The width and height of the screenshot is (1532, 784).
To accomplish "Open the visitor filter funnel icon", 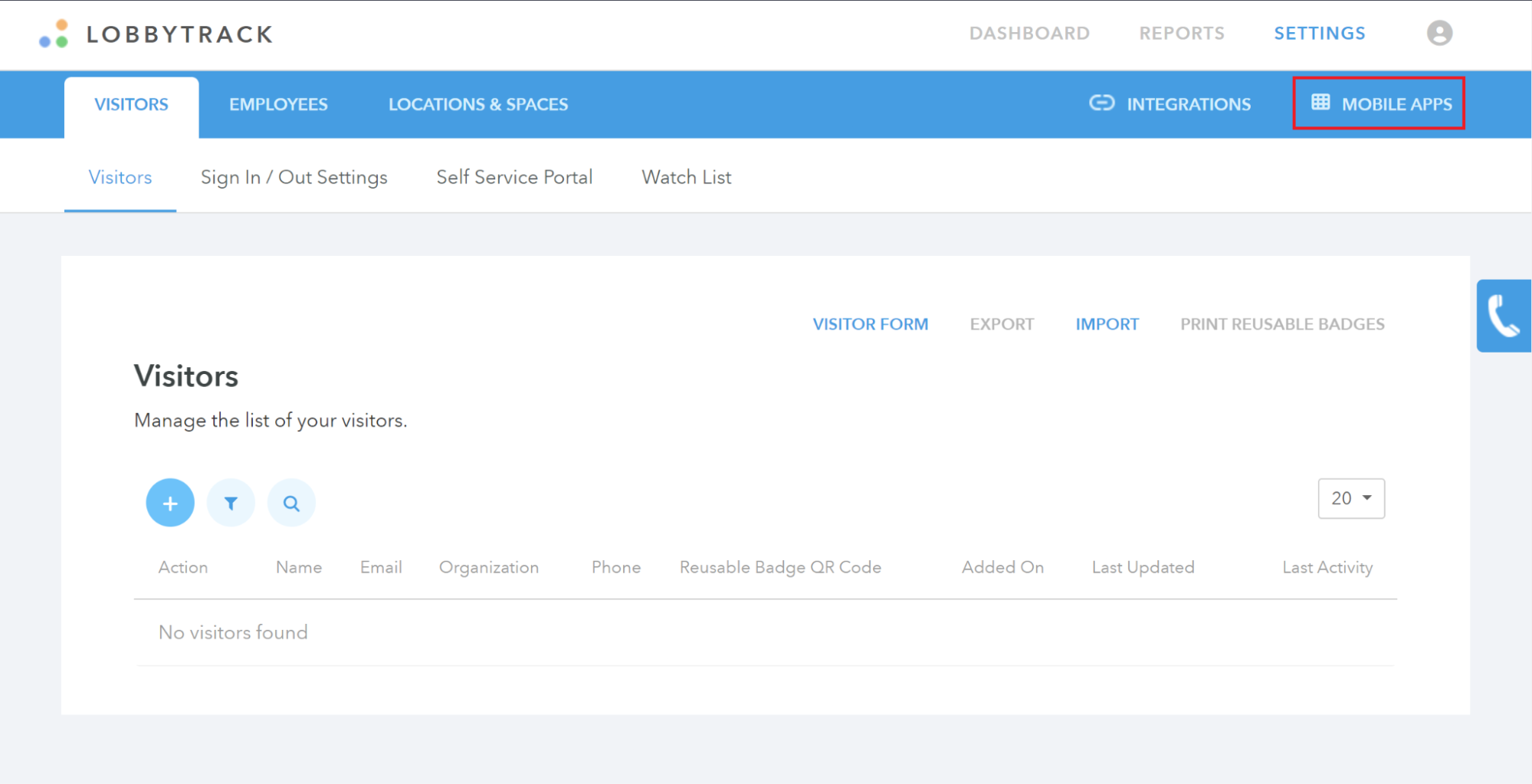I will point(231,503).
